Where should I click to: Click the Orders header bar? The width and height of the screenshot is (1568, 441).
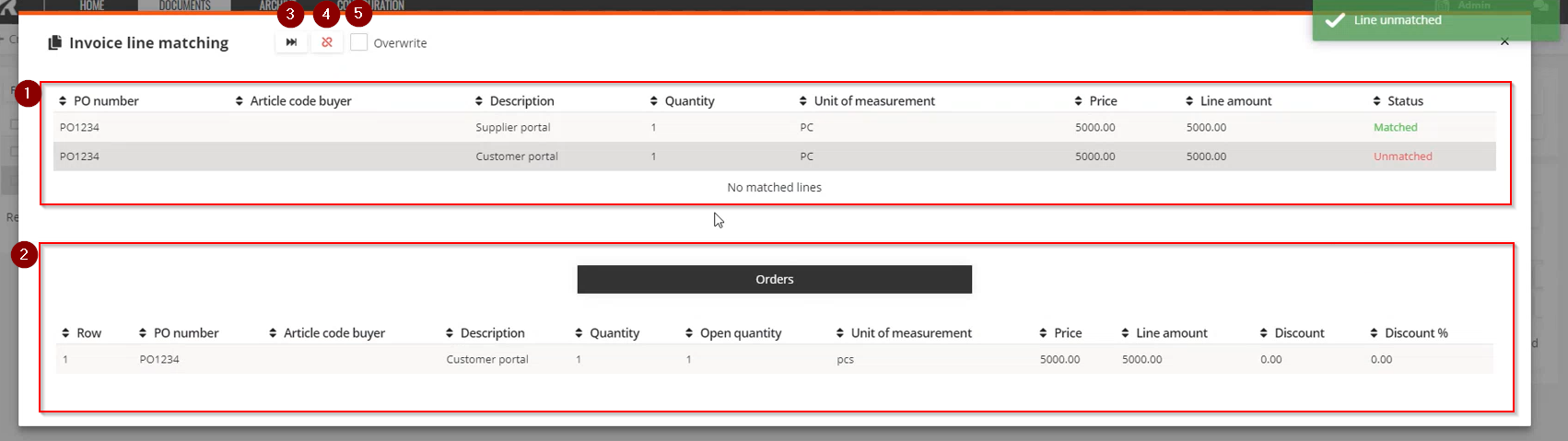774,280
